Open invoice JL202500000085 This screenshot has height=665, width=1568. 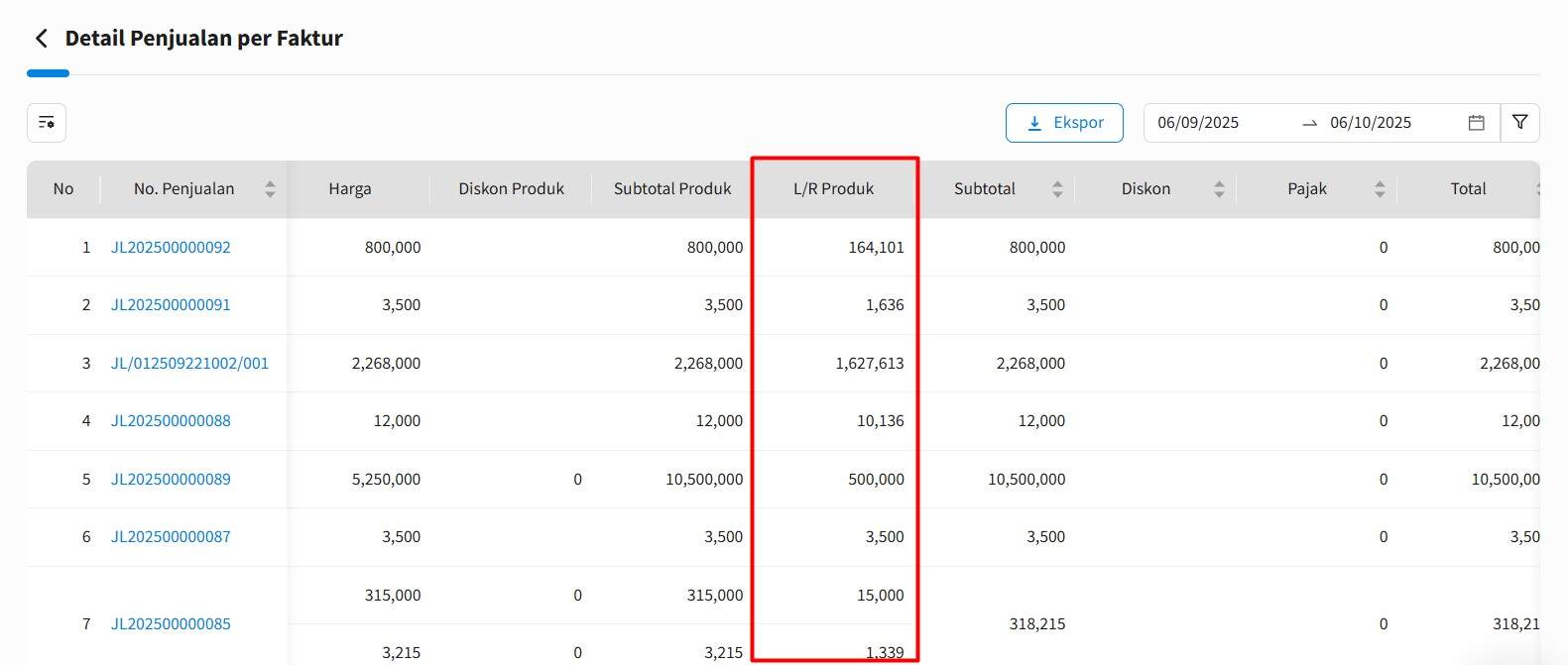[171, 624]
